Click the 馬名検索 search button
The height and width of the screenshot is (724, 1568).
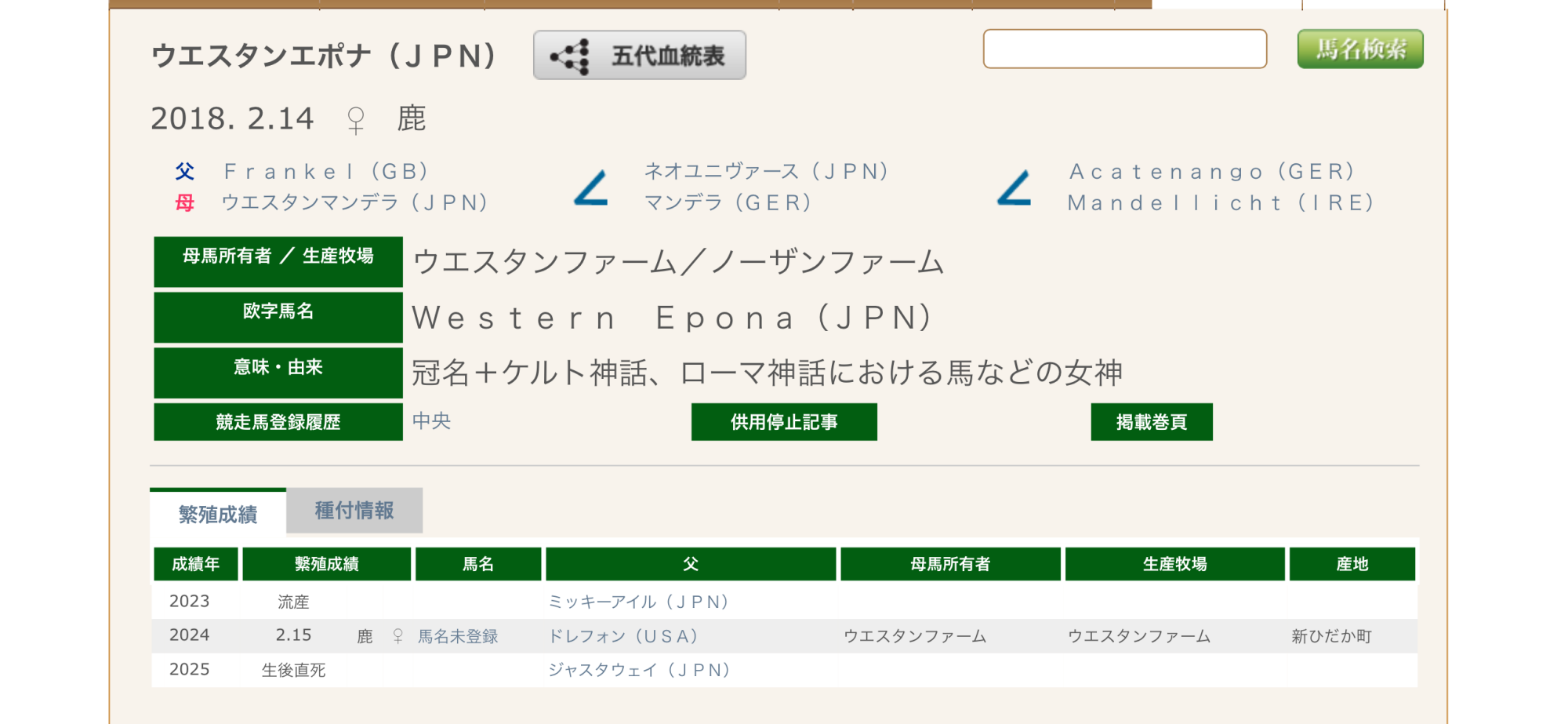[x=1360, y=49]
